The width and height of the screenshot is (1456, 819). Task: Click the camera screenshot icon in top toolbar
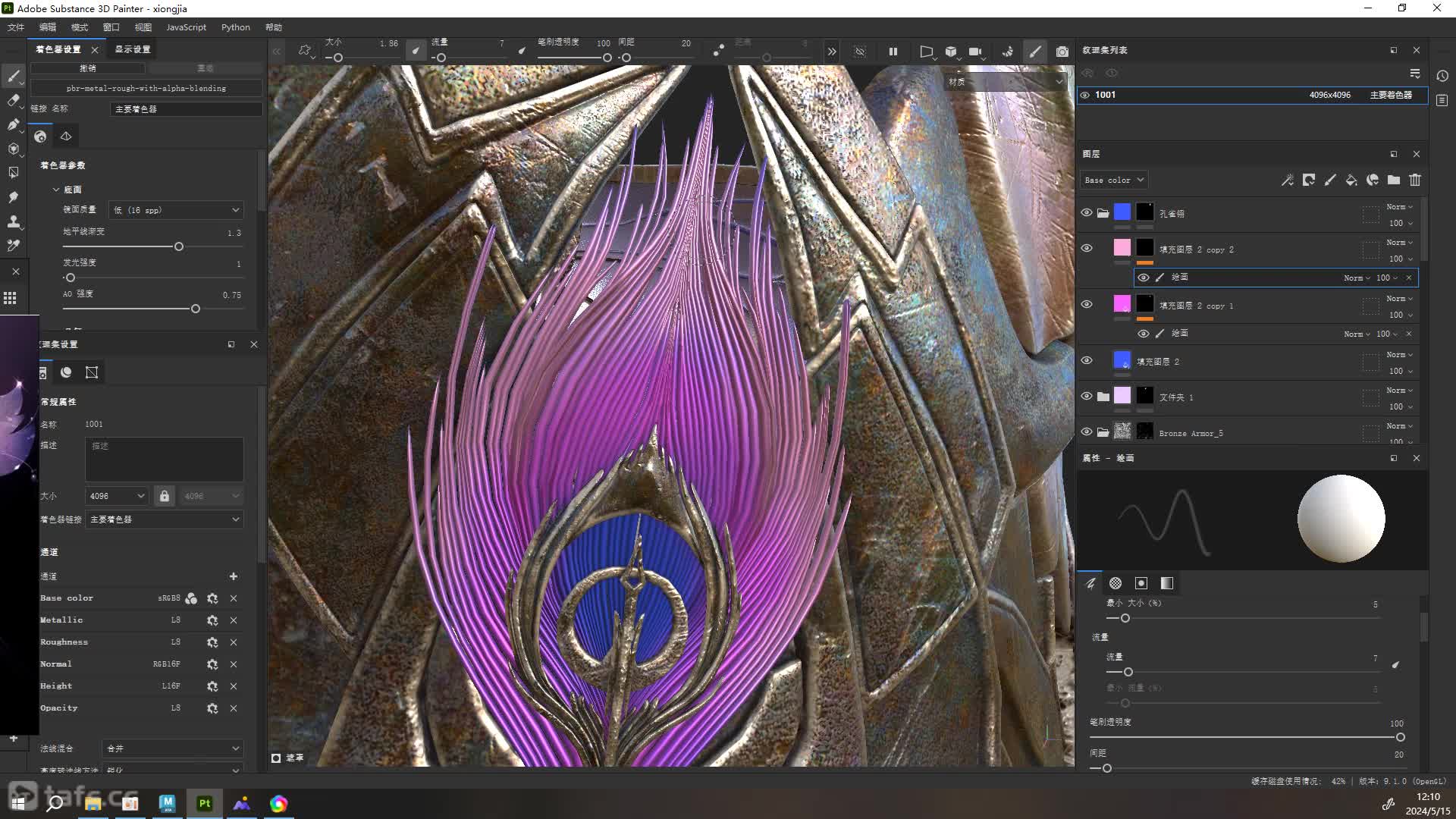tap(1062, 52)
